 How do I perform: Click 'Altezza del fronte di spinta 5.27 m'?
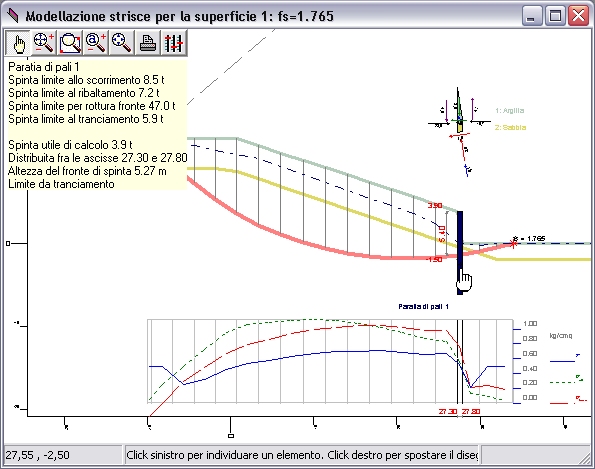point(87,171)
